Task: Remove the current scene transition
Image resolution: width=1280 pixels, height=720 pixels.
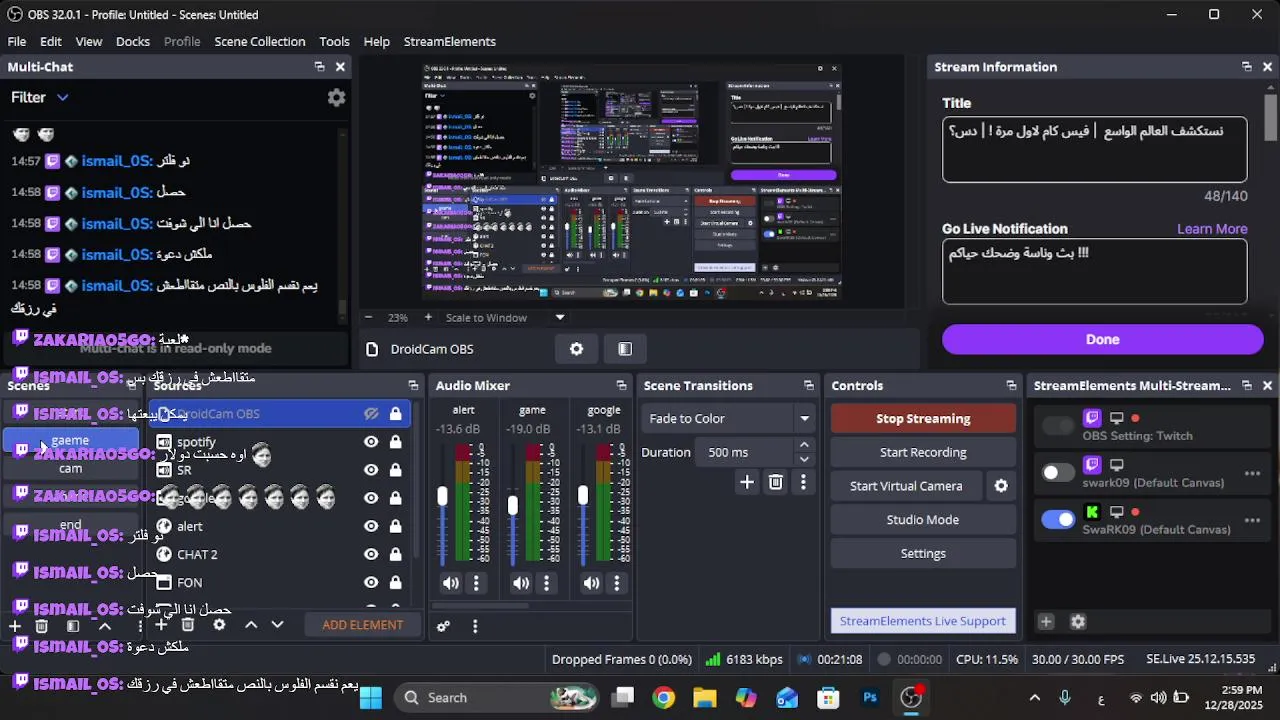Action: 775,483
